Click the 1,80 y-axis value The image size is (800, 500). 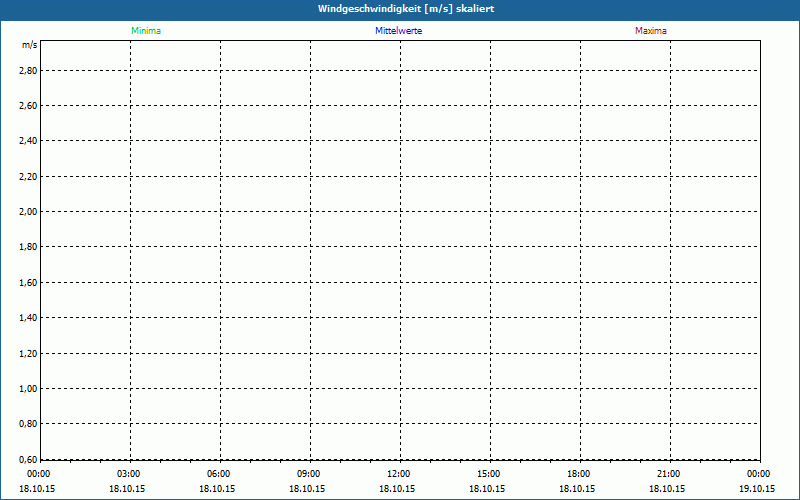[28, 247]
